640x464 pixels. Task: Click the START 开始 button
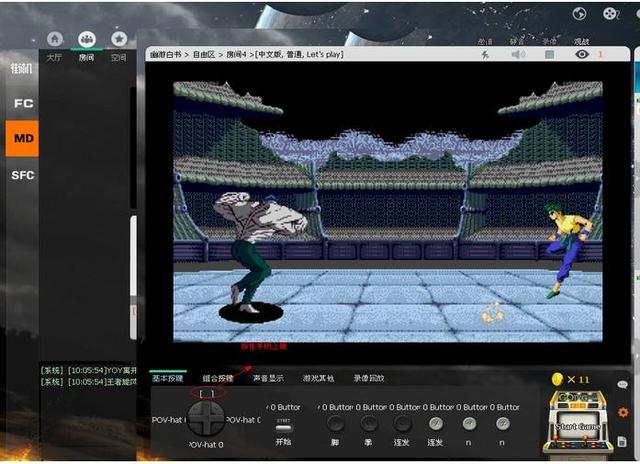click(x=283, y=428)
